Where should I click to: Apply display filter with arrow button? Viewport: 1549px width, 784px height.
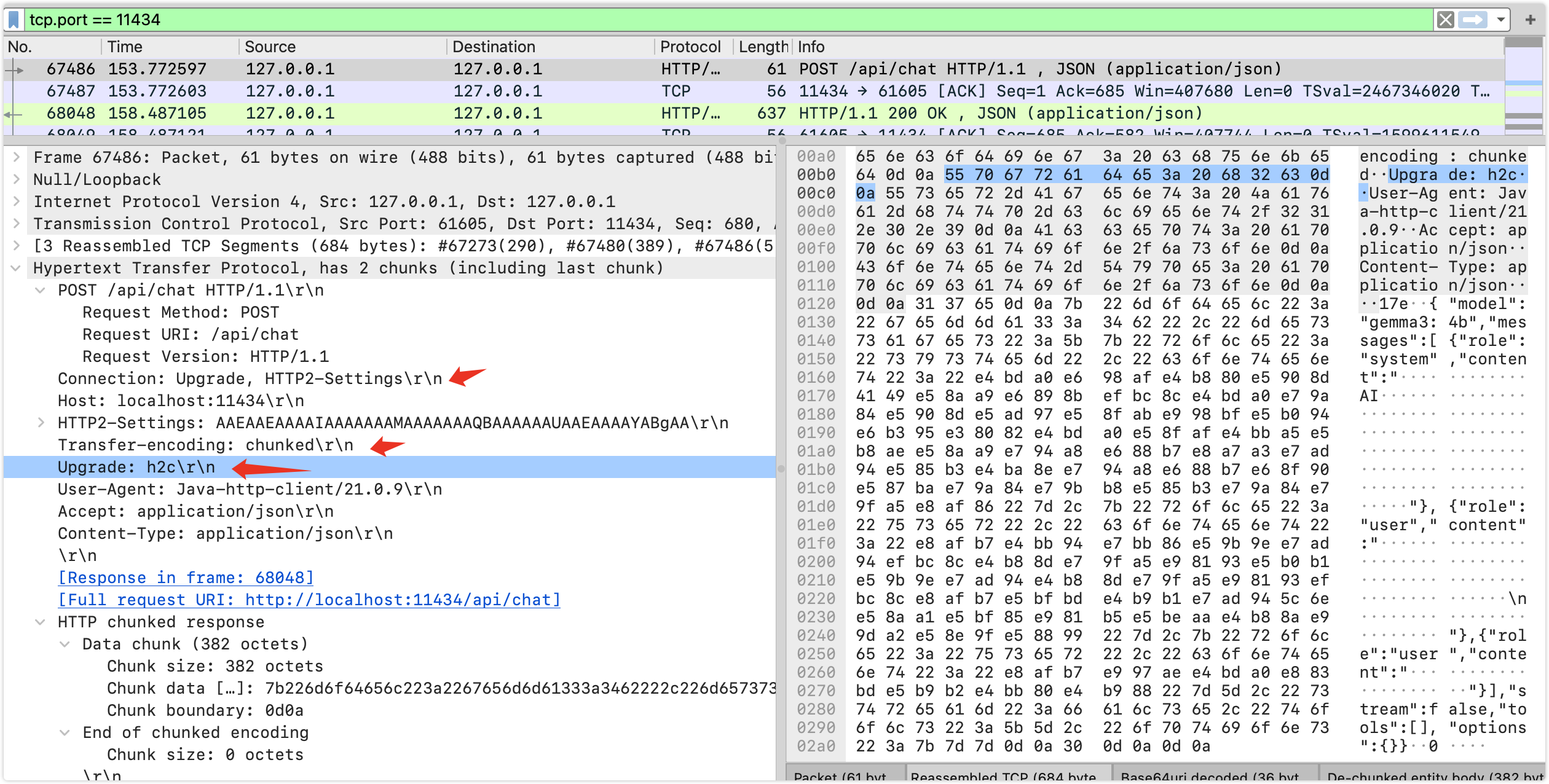(1473, 20)
